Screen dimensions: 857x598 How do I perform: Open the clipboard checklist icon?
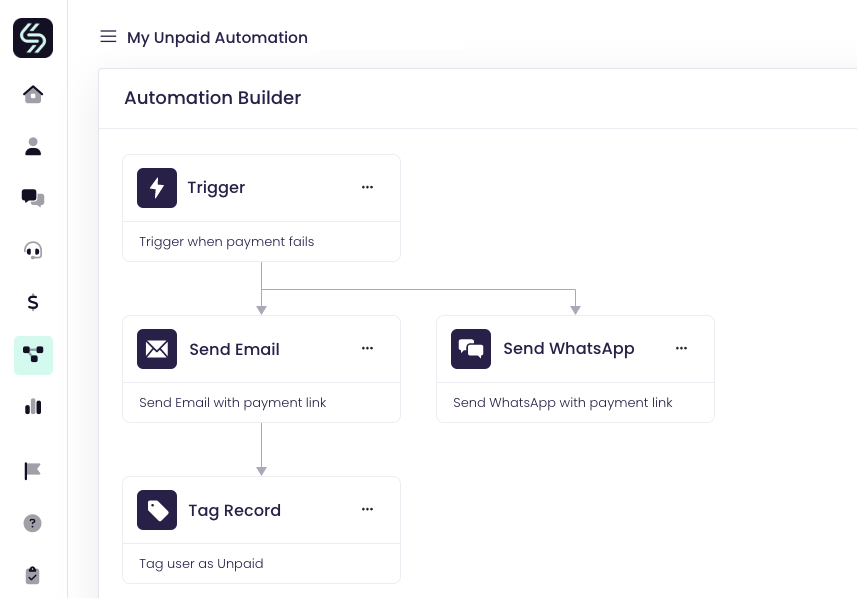33,575
